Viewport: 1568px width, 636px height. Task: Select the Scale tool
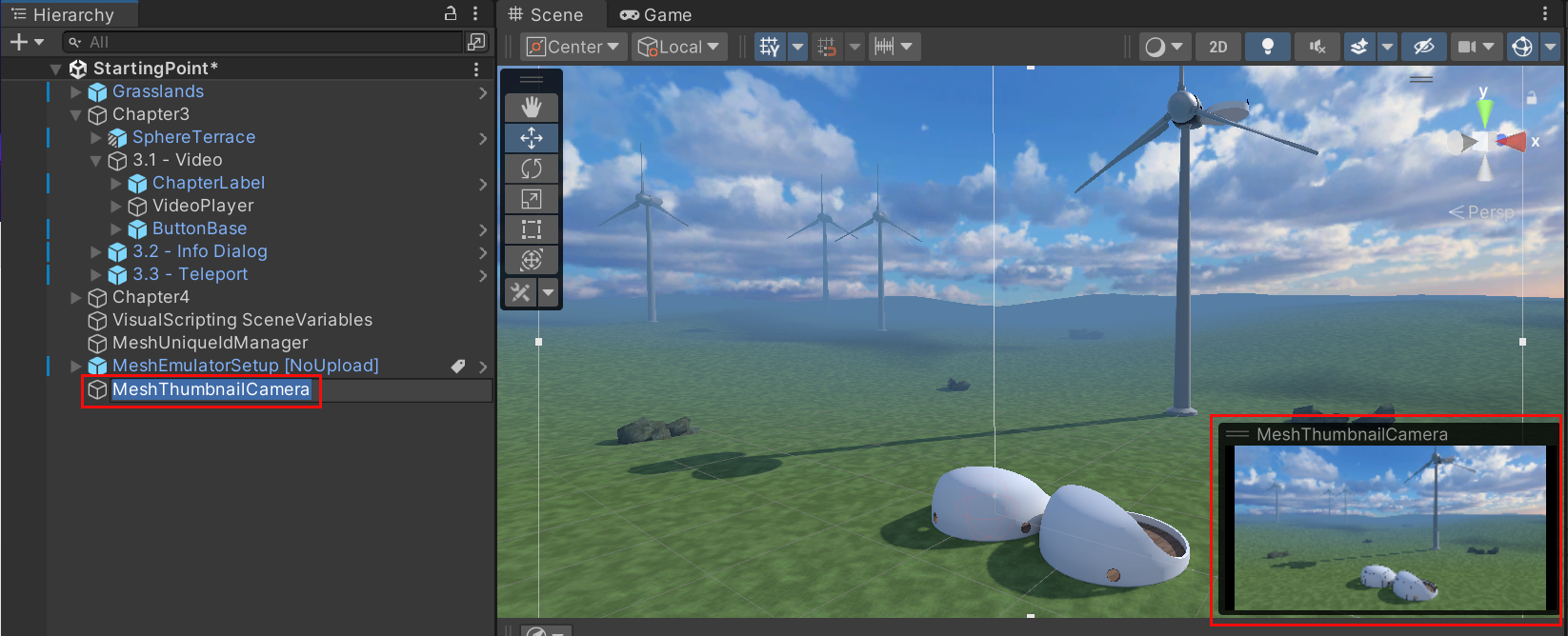tap(532, 199)
